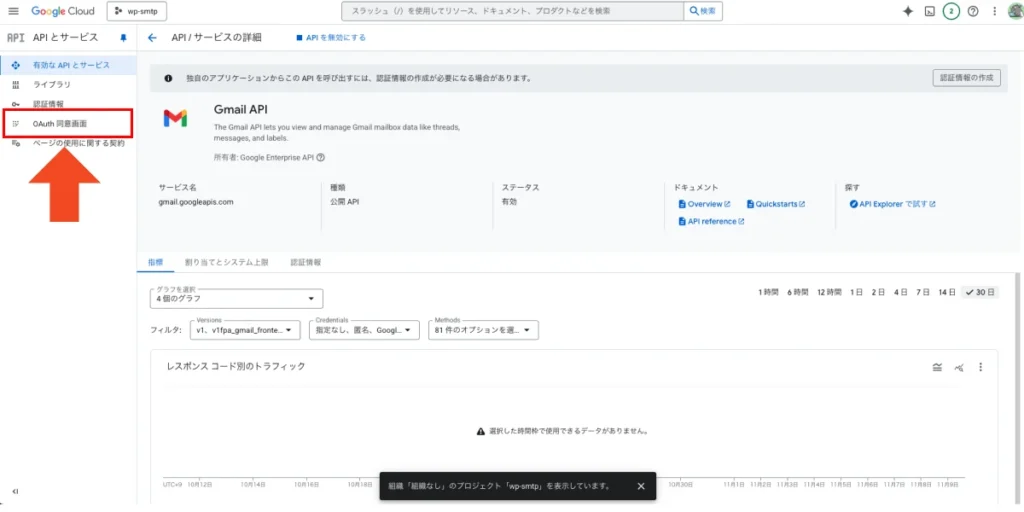Open the API reference documentation link
The width and height of the screenshot is (1024, 512).
pyautogui.click(x=711, y=221)
